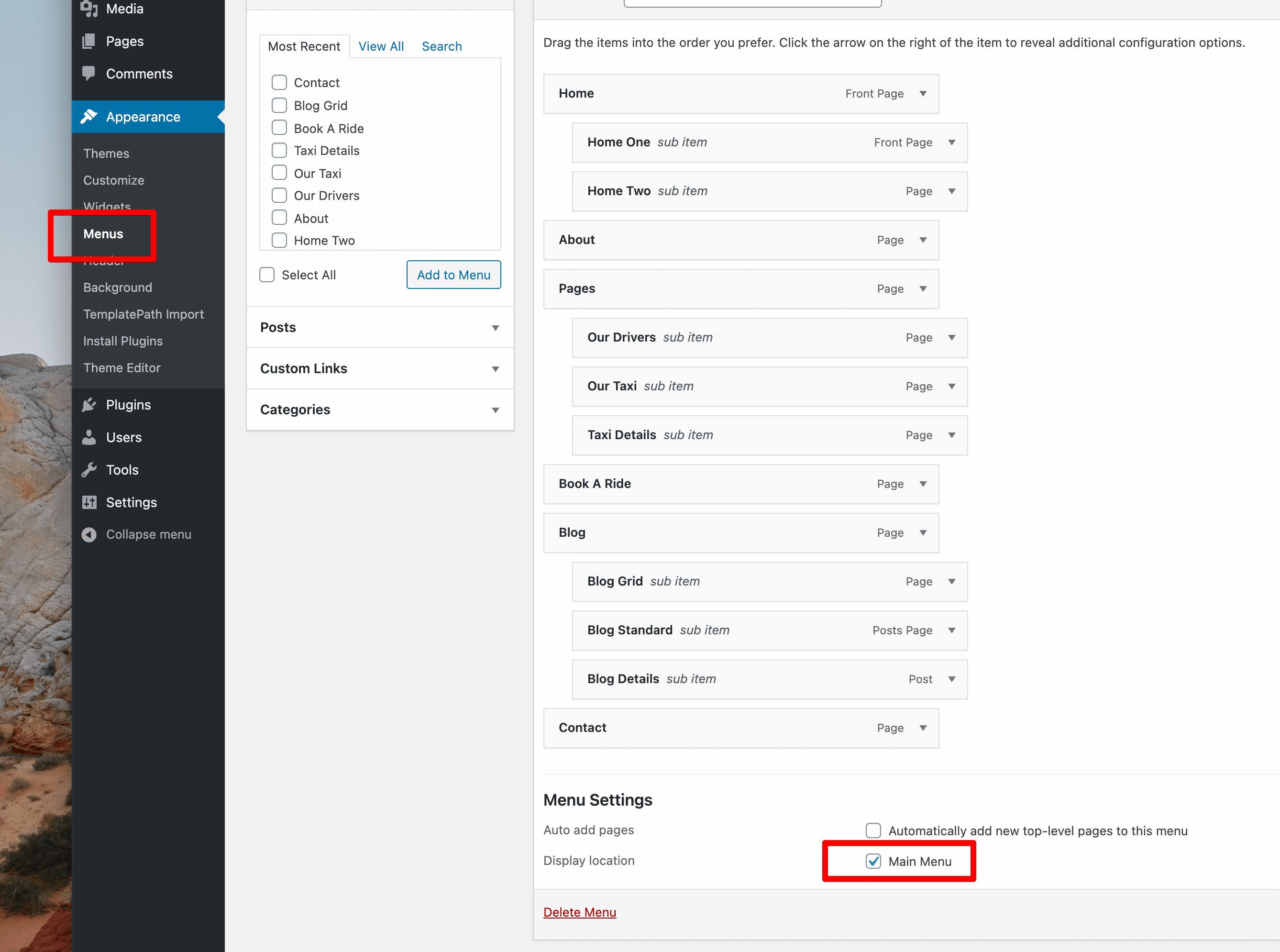The image size is (1280, 952).
Task: Click the Collapse menu arrow icon
Action: 88,534
